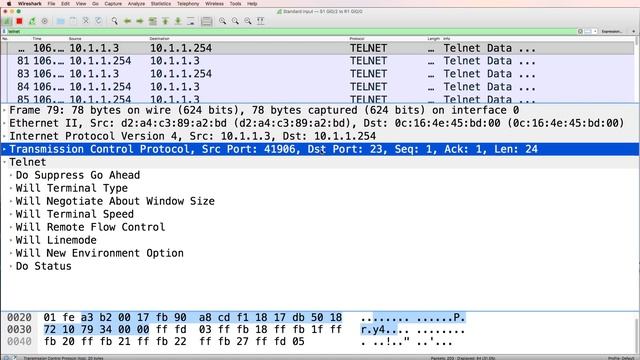Sort packets by Destination column
This screenshot has width=640, height=360.
pyautogui.click(x=159, y=39)
